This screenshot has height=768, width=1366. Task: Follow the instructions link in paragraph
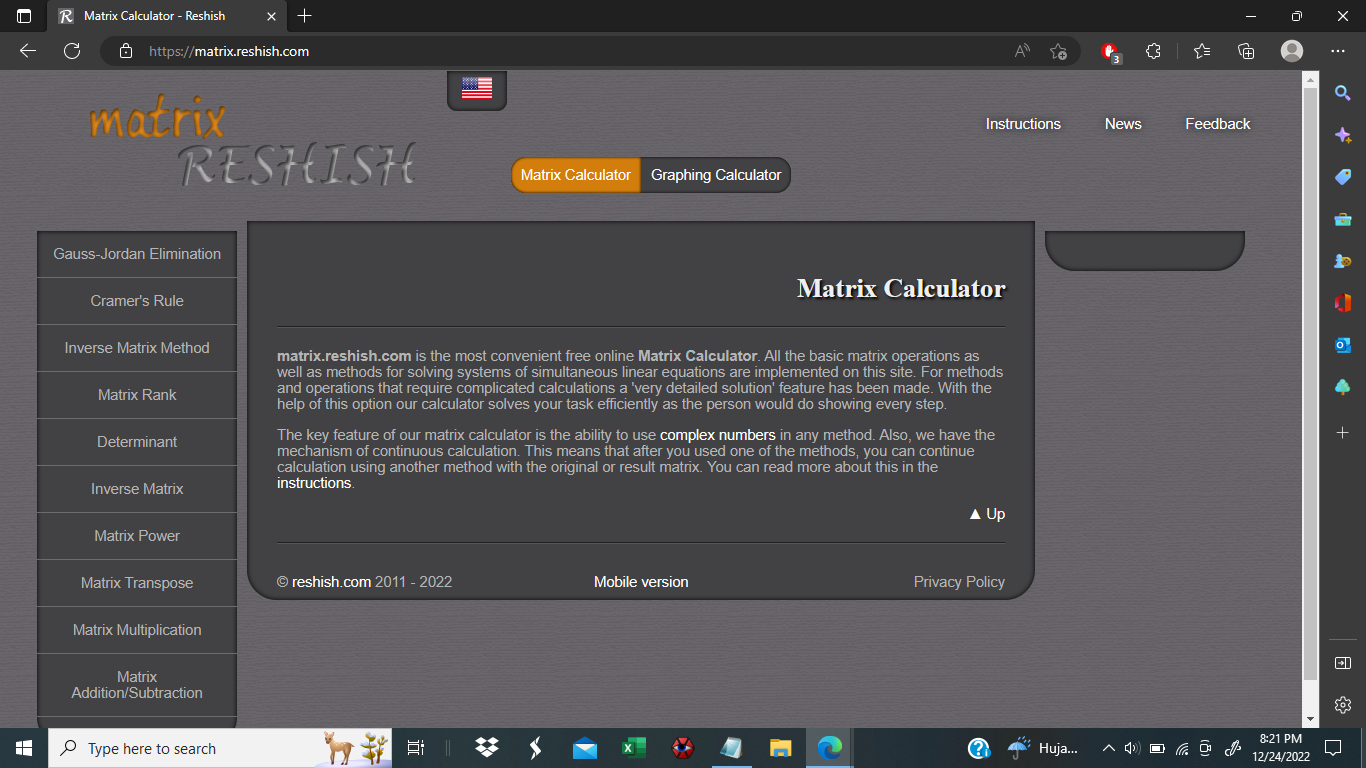click(314, 483)
